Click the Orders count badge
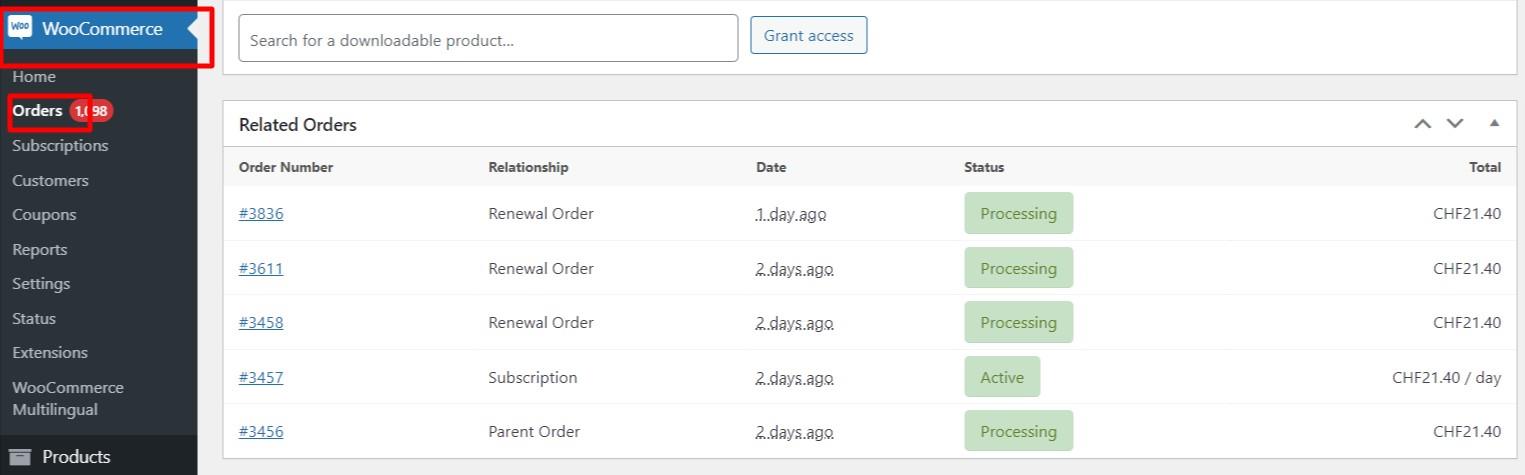The height and width of the screenshot is (475, 1525). pos(93,111)
